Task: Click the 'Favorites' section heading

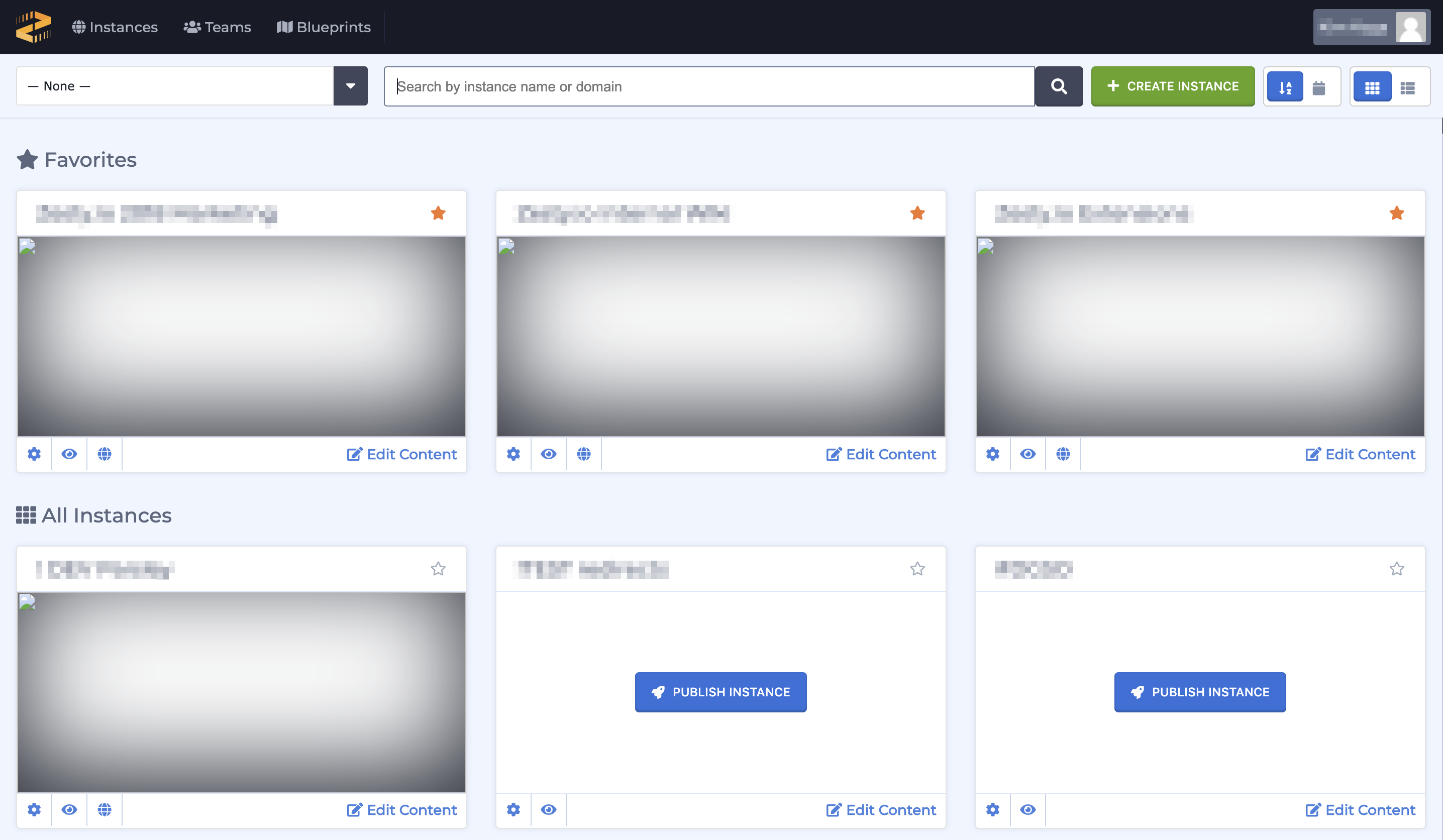Action: click(x=77, y=160)
